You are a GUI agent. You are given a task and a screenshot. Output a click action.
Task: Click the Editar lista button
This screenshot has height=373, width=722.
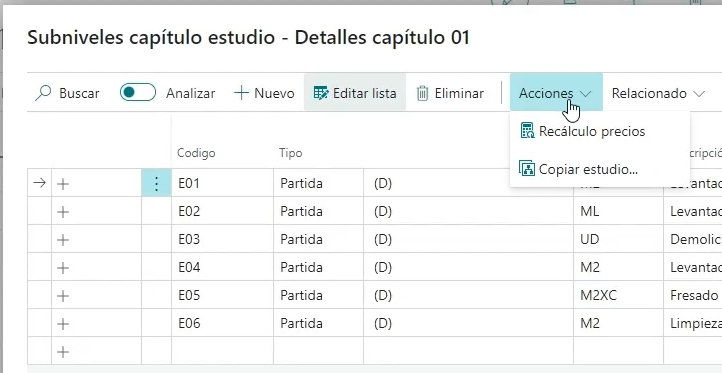coord(355,93)
